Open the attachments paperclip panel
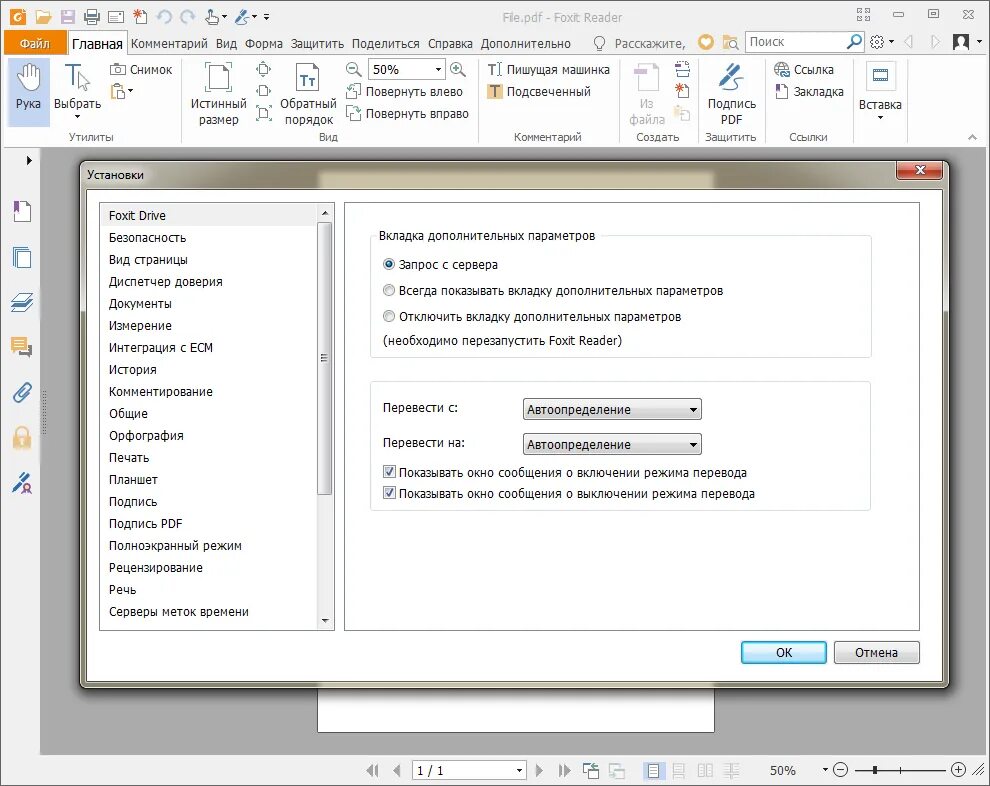The height and width of the screenshot is (786, 990). click(22, 392)
